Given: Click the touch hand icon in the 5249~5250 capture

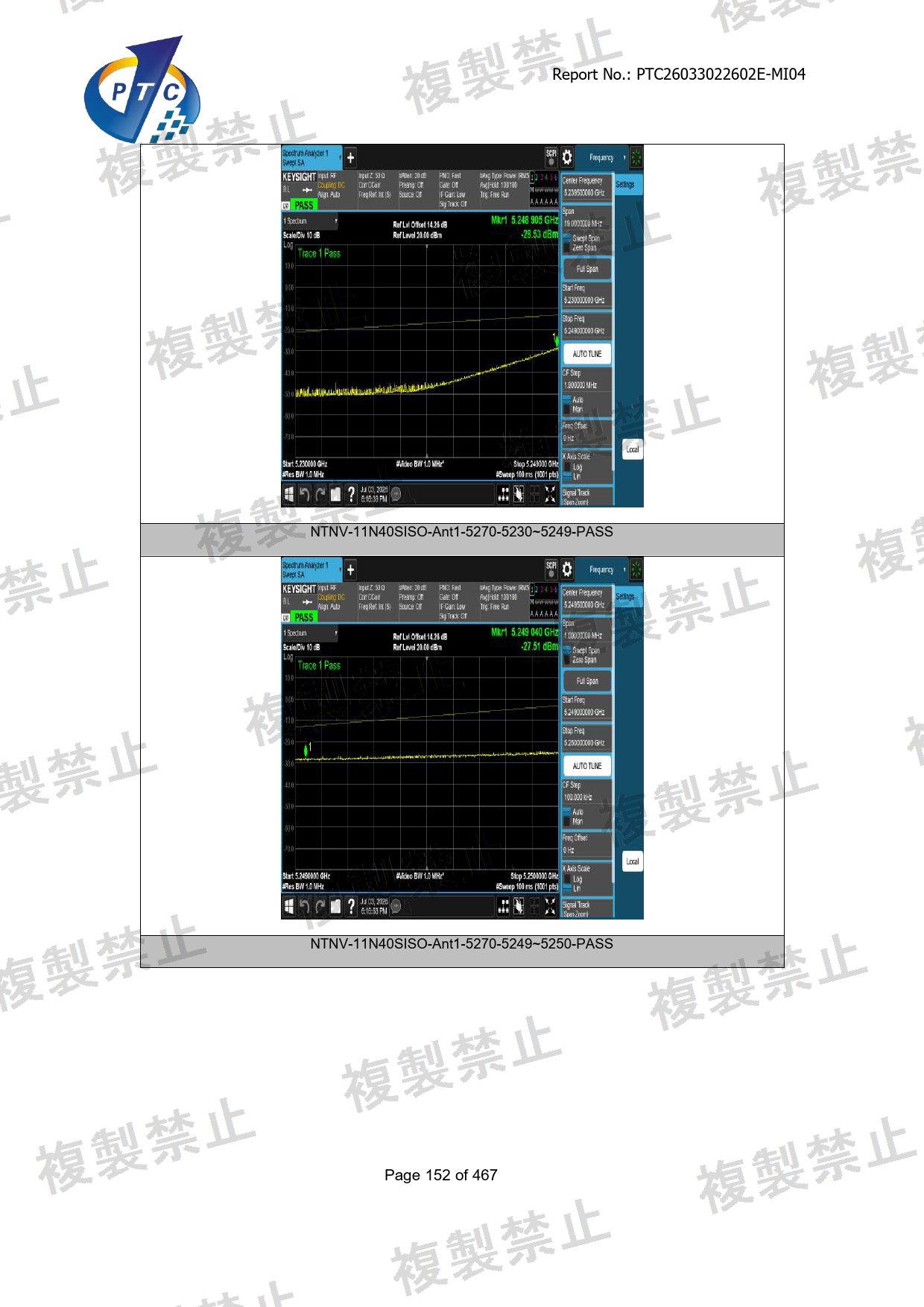Looking at the screenshot, I should [519, 906].
